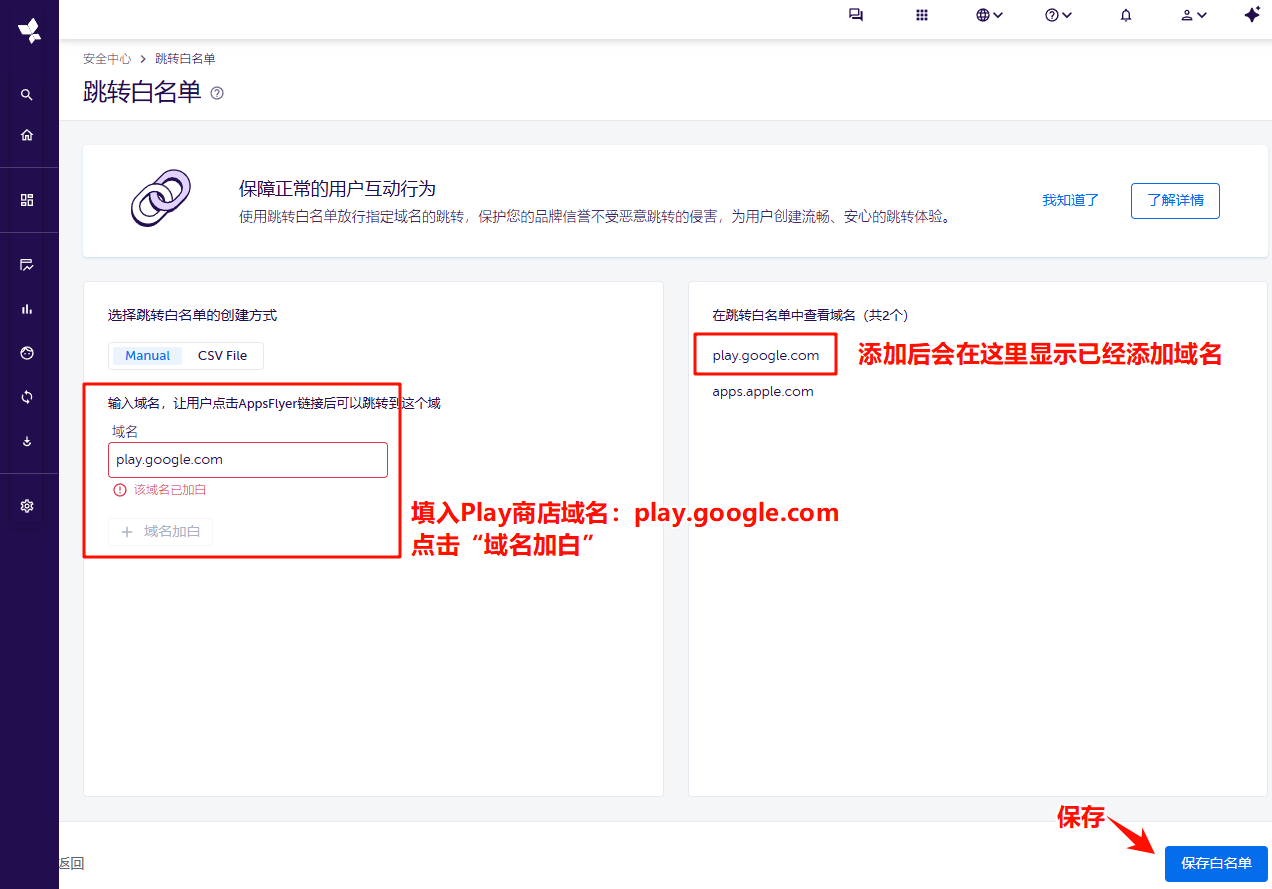This screenshot has height=889, width=1272.
Task: Click the 保障正常的用户互动行为 heading
Action: pos(337,189)
